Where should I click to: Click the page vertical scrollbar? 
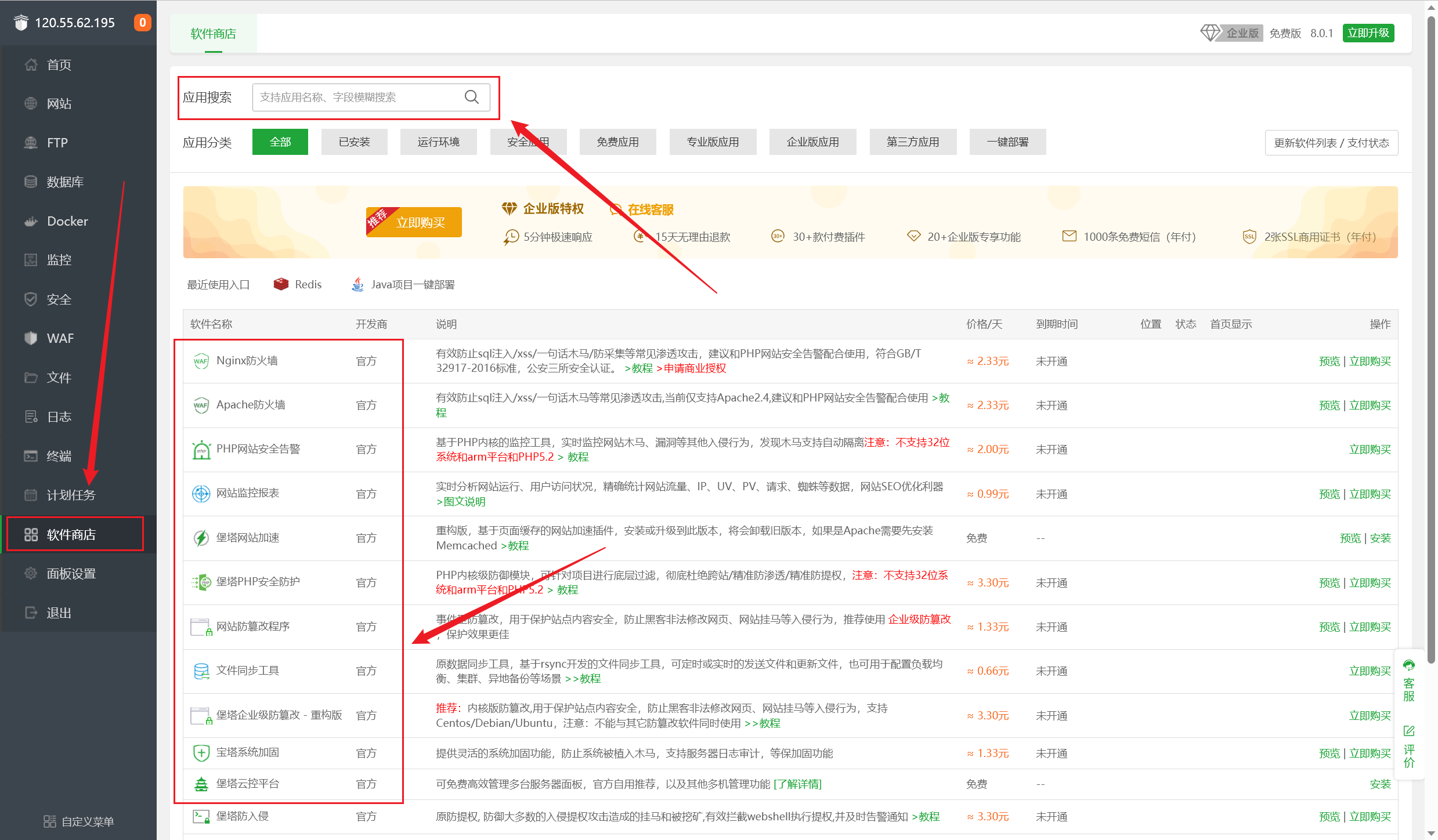(1431, 339)
